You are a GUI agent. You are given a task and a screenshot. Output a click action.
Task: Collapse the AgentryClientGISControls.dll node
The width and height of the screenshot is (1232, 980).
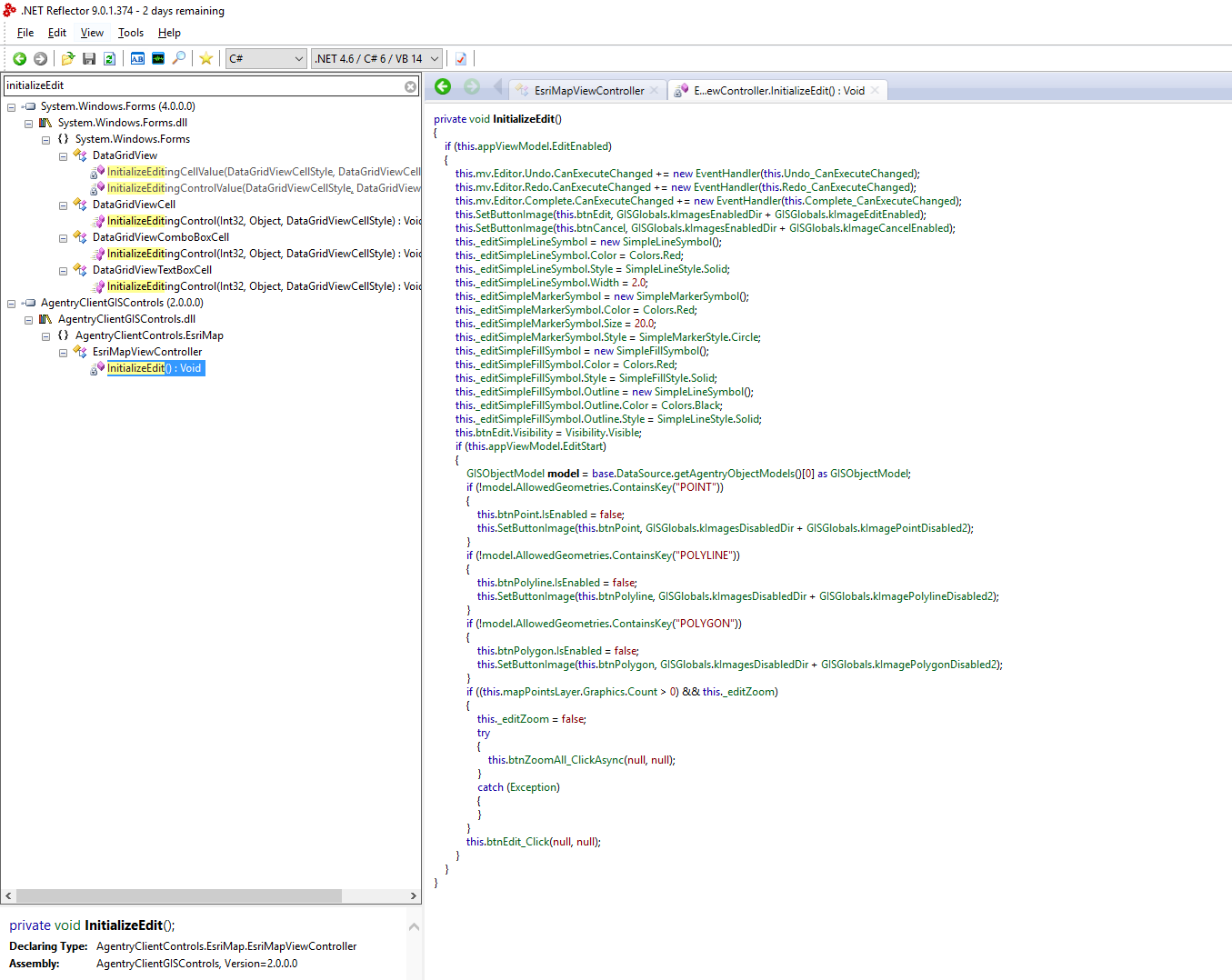pos(28,320)
